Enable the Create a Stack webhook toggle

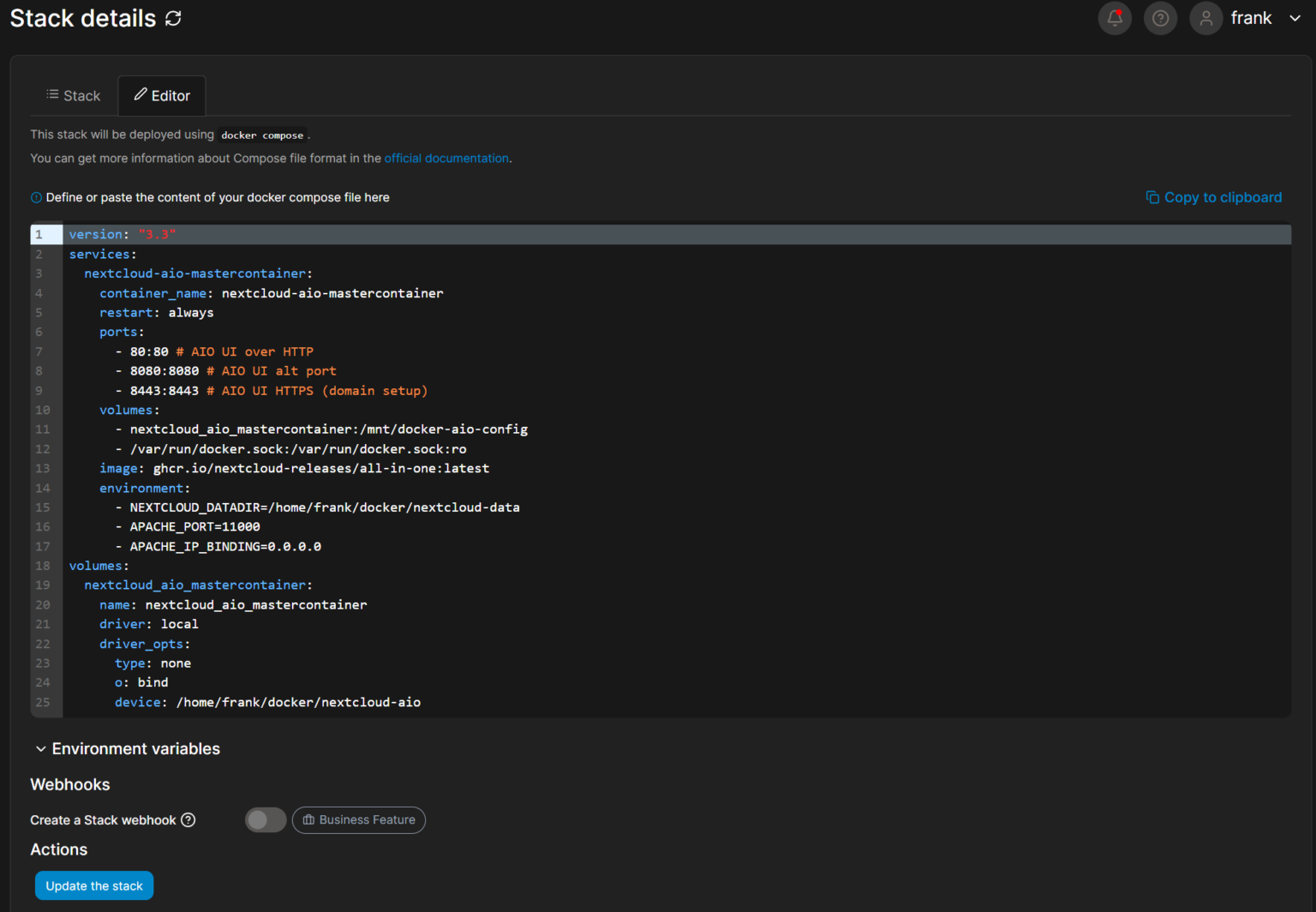[266, 820]
